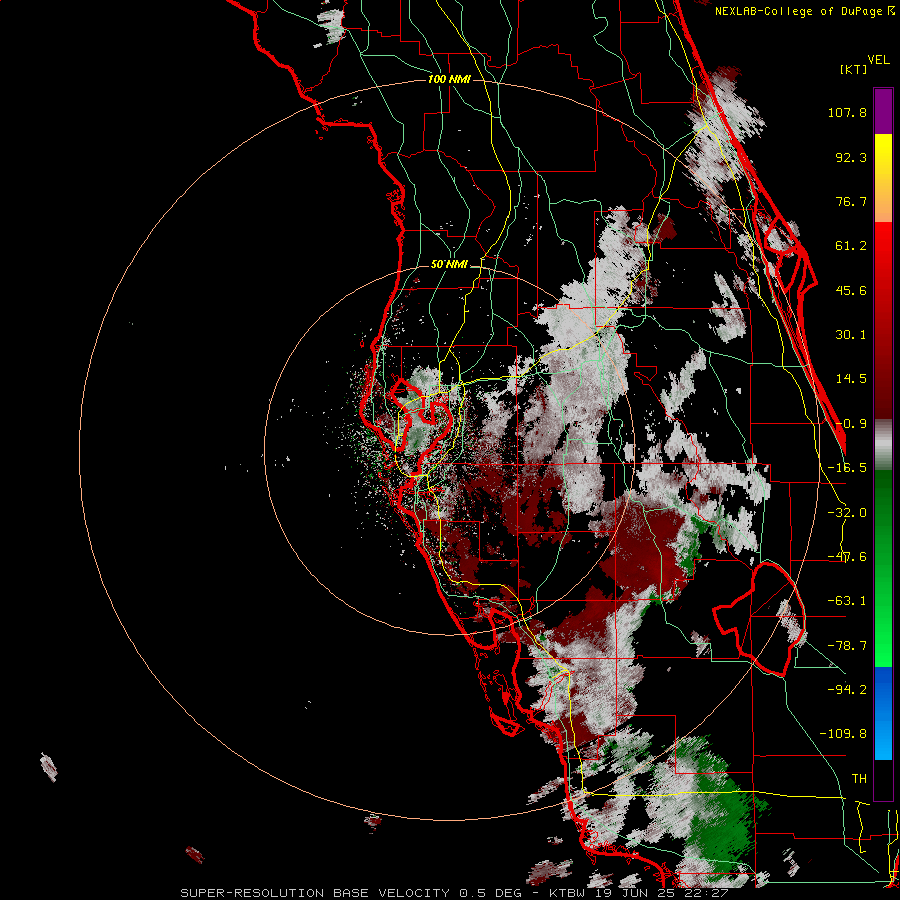Click the yellow-orange segment of the color bar

pos(883,178)
